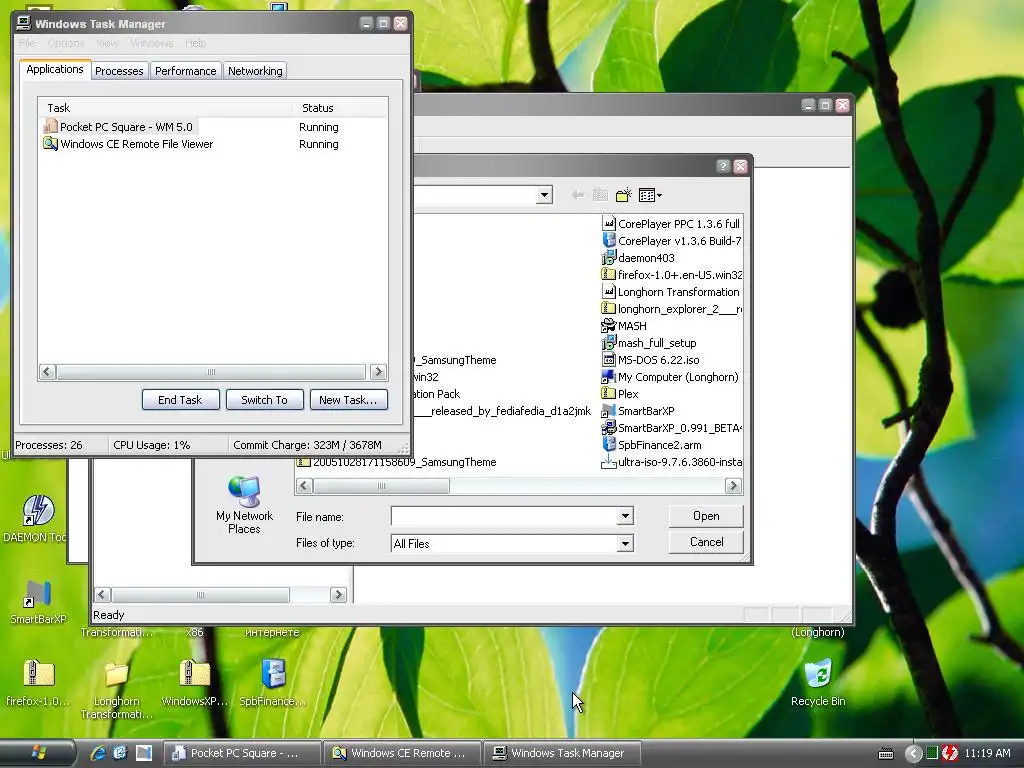Click the file list horizontal scrollbar thumb

tap(381, 485)
